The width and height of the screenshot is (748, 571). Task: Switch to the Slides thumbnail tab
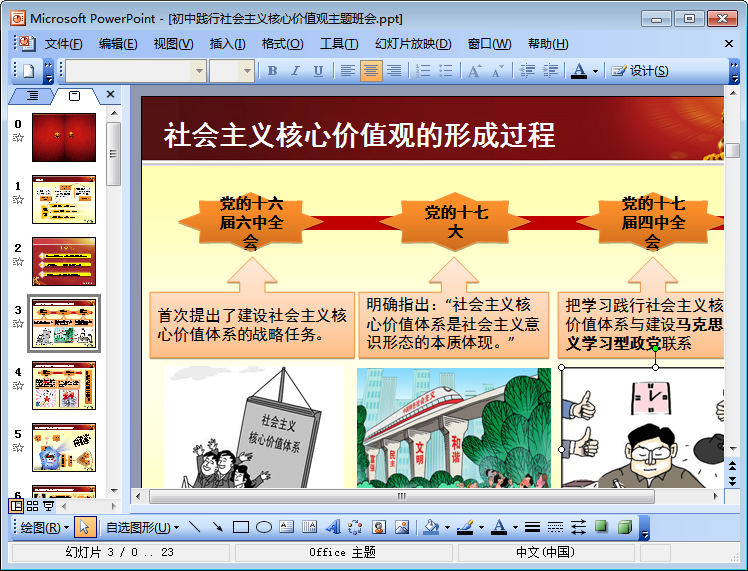[x=75, y=96]
